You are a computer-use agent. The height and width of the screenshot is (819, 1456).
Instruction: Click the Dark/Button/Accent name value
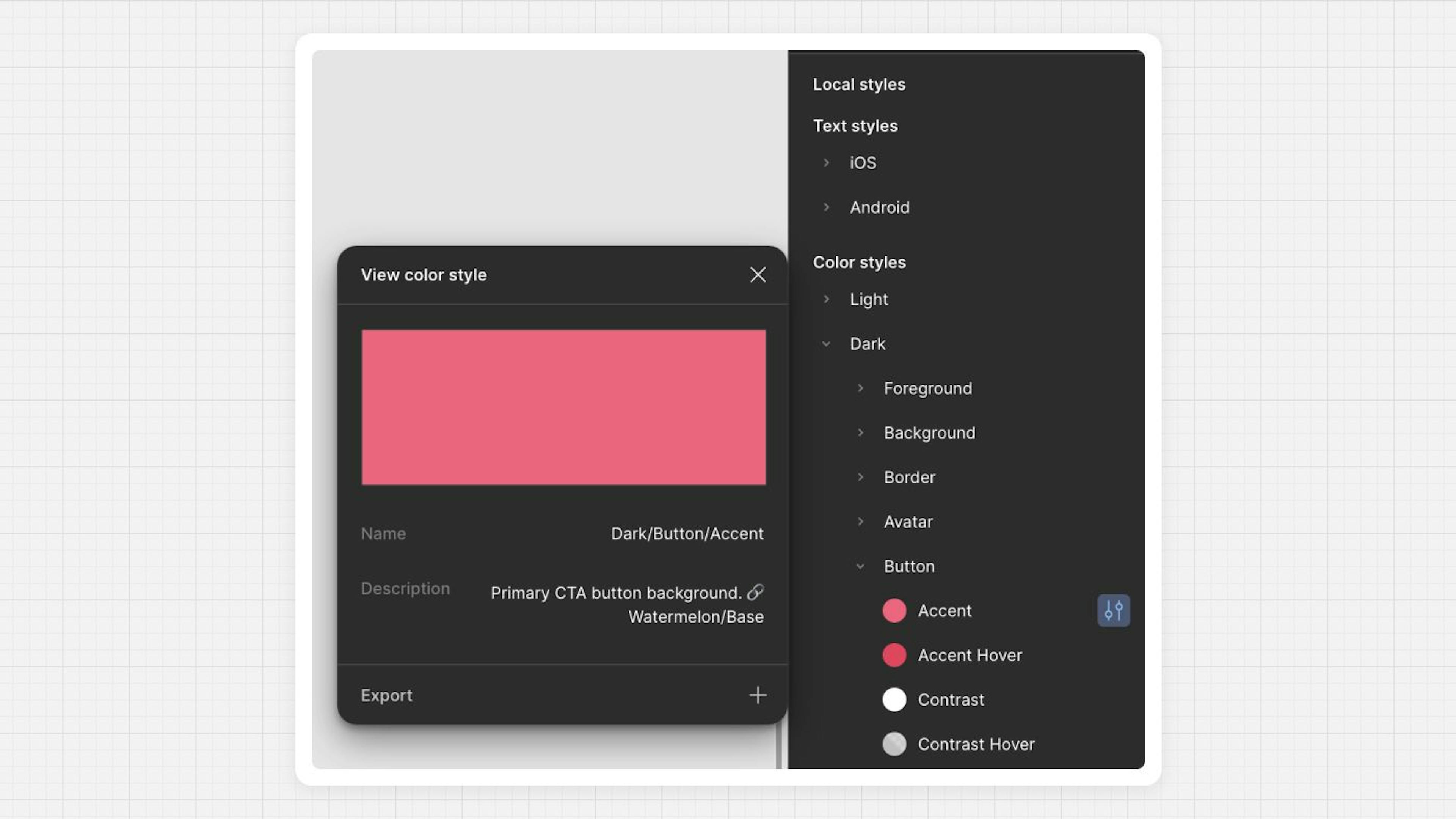click(687, 533)
